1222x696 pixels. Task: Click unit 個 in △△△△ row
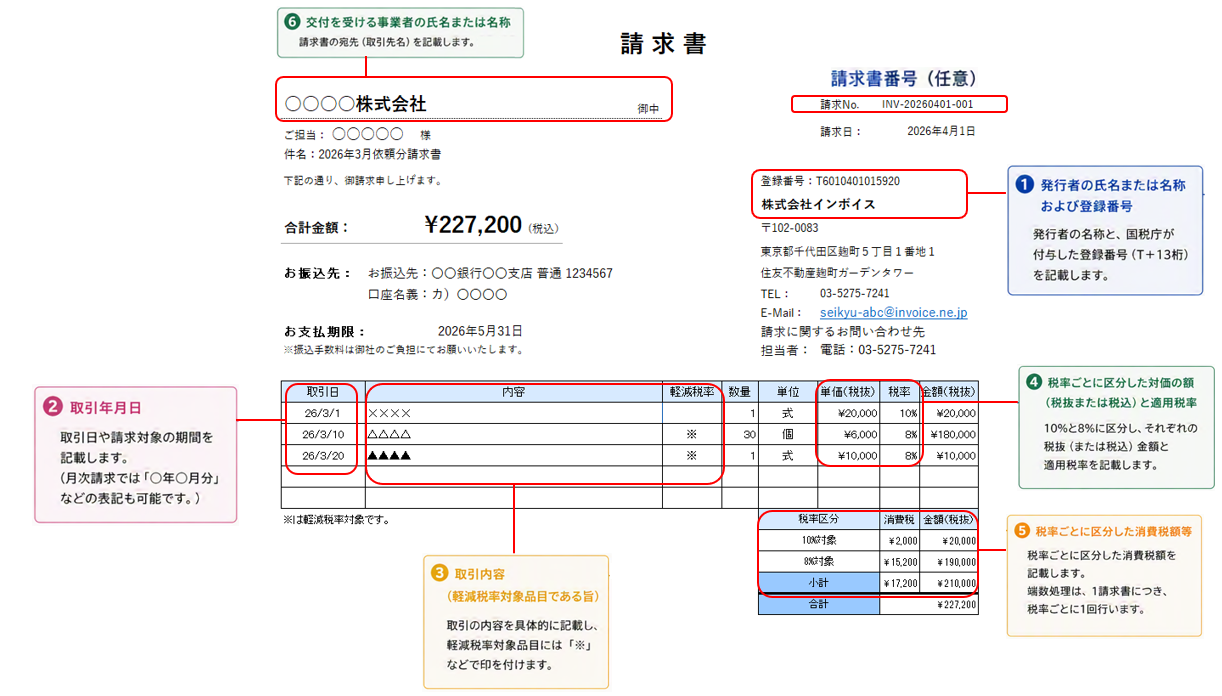tap(787, 434)
